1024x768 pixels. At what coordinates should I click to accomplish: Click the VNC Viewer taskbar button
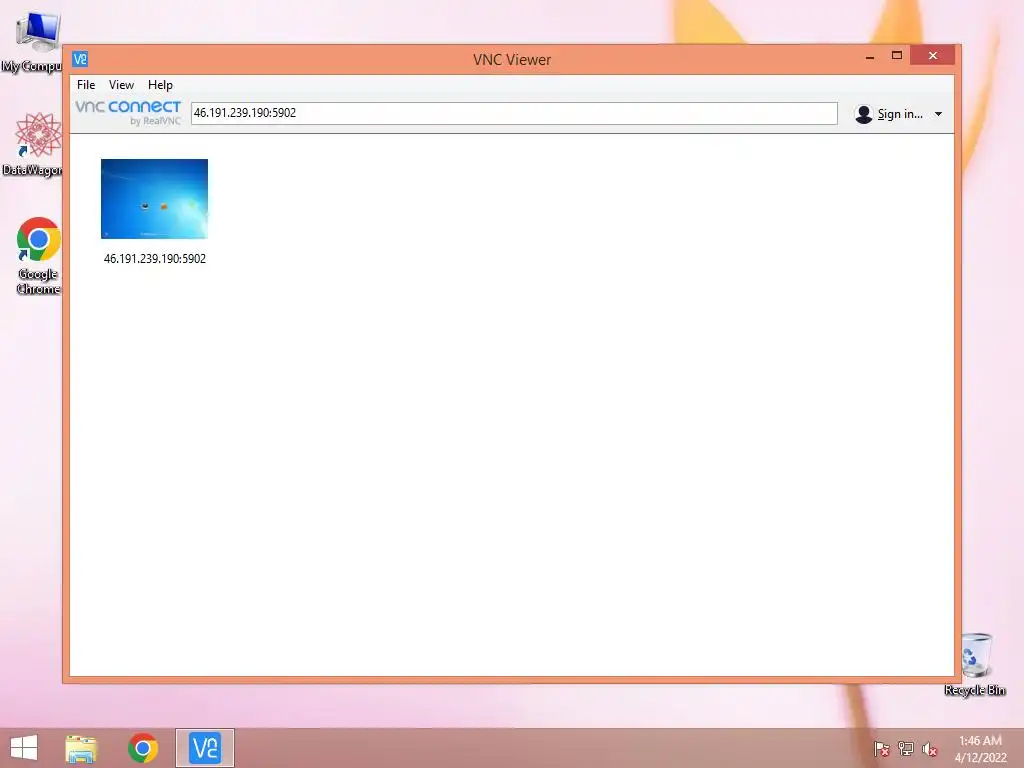[x=204, y=748]
